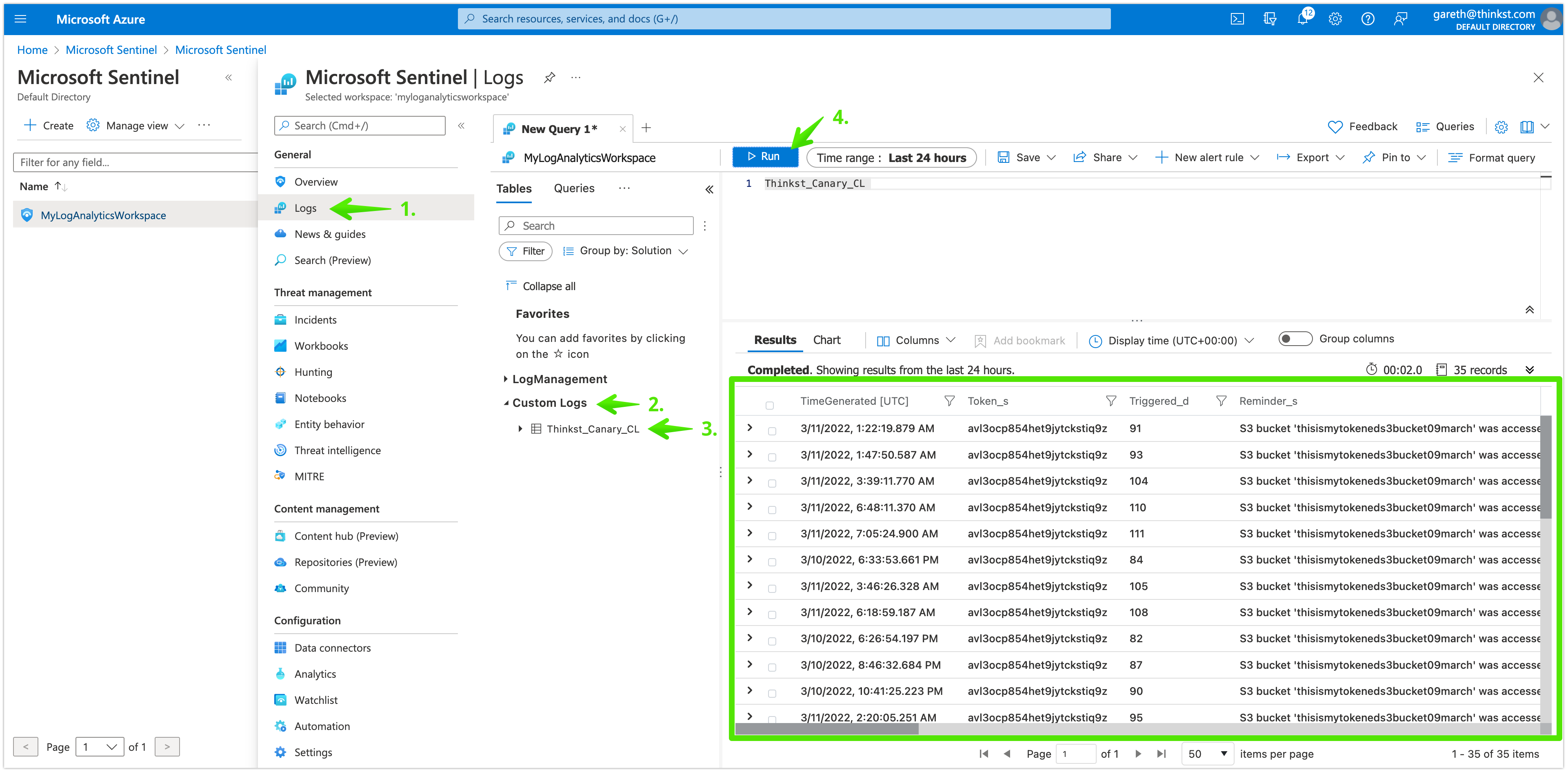Image resolution: width=1568 pixels, height=772 pixels.
Task: Collapse the query editor with the double chevron
Action: click(x=1529, y=310)
